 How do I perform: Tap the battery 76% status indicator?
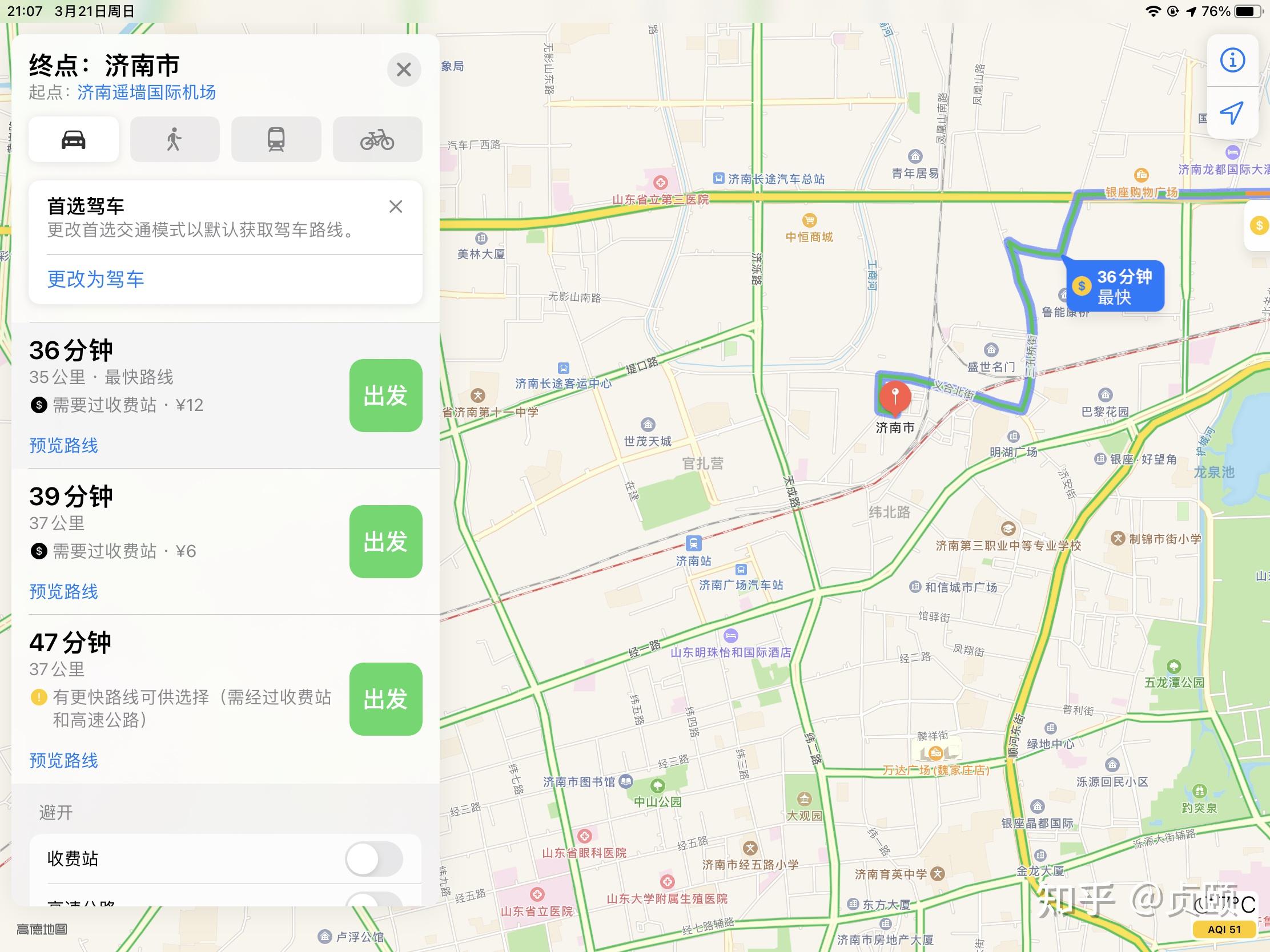[1232, 11]
